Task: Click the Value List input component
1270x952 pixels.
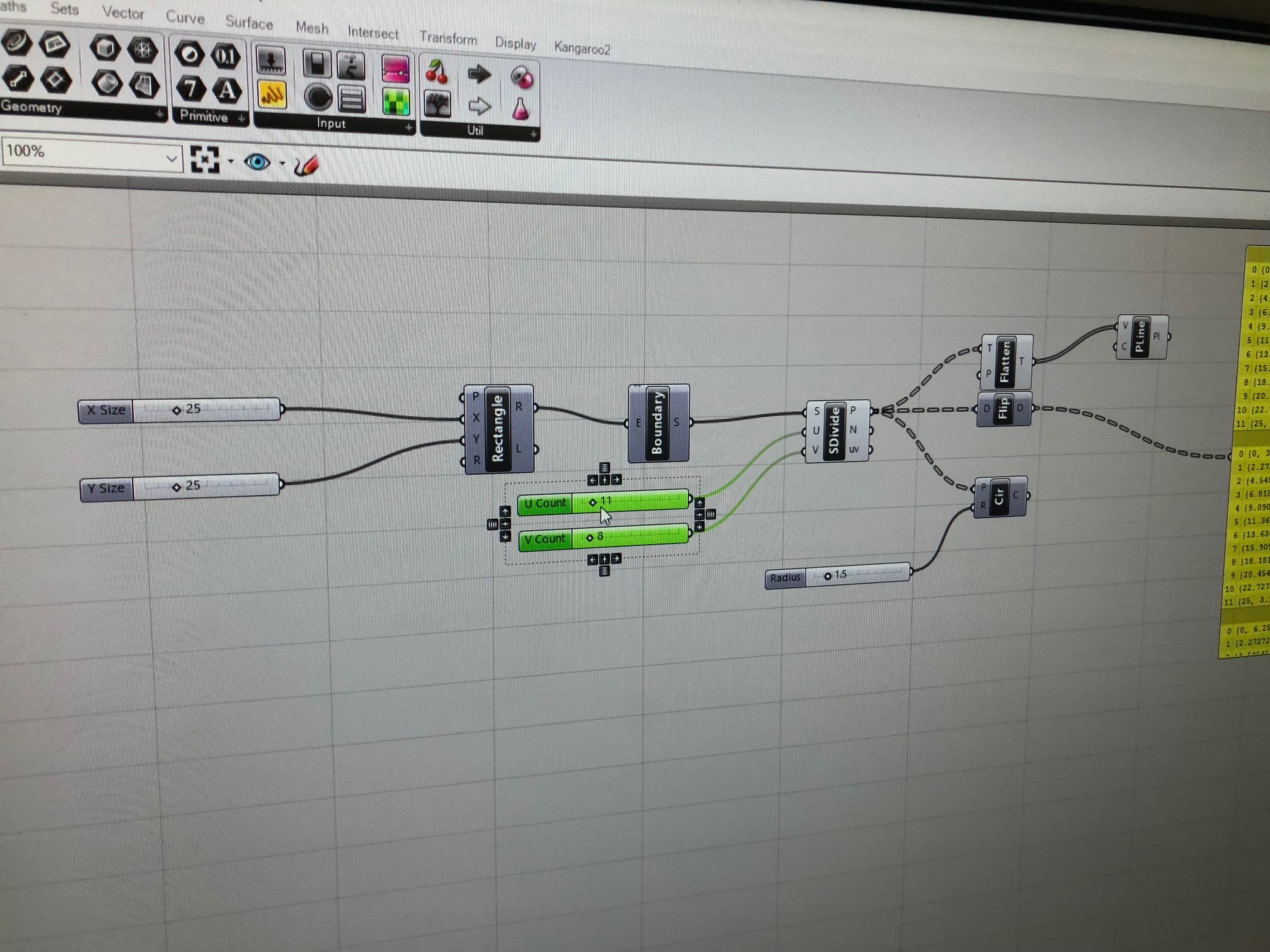Action: coord(352,99)
